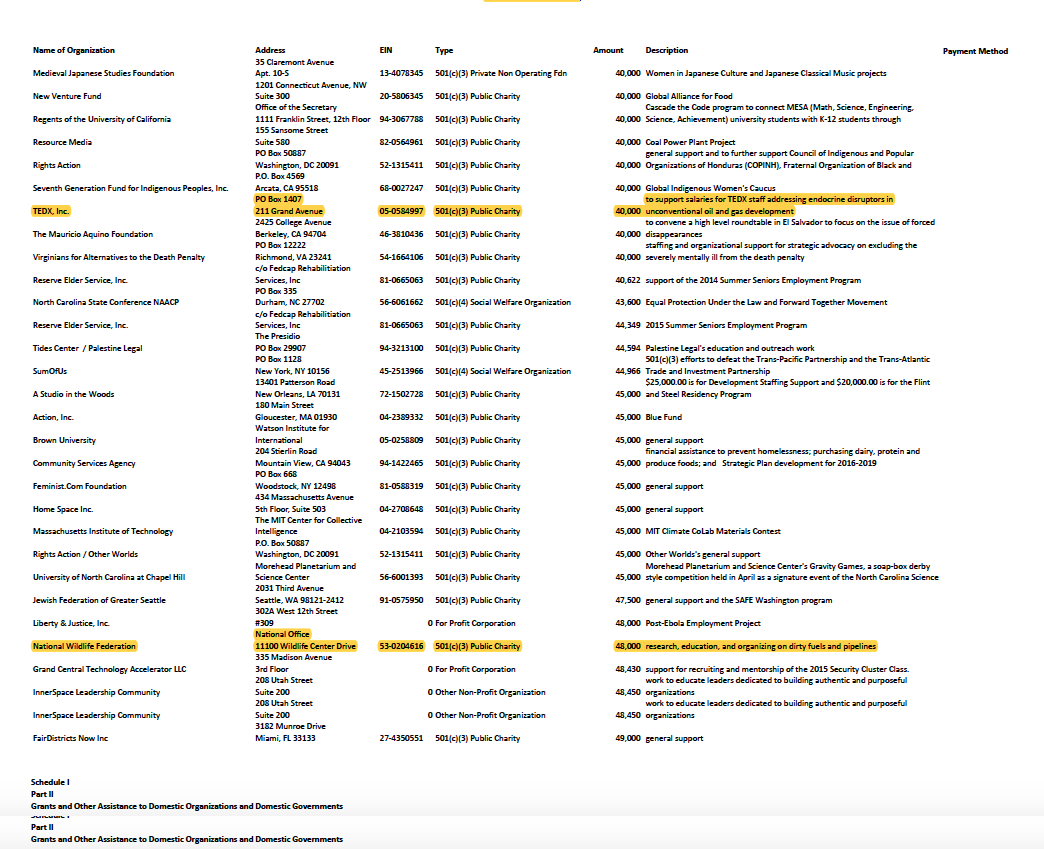Click "Virginians for Alternatives to the Death Penalty"
The image size is (1044, 849).
[119, 257]
